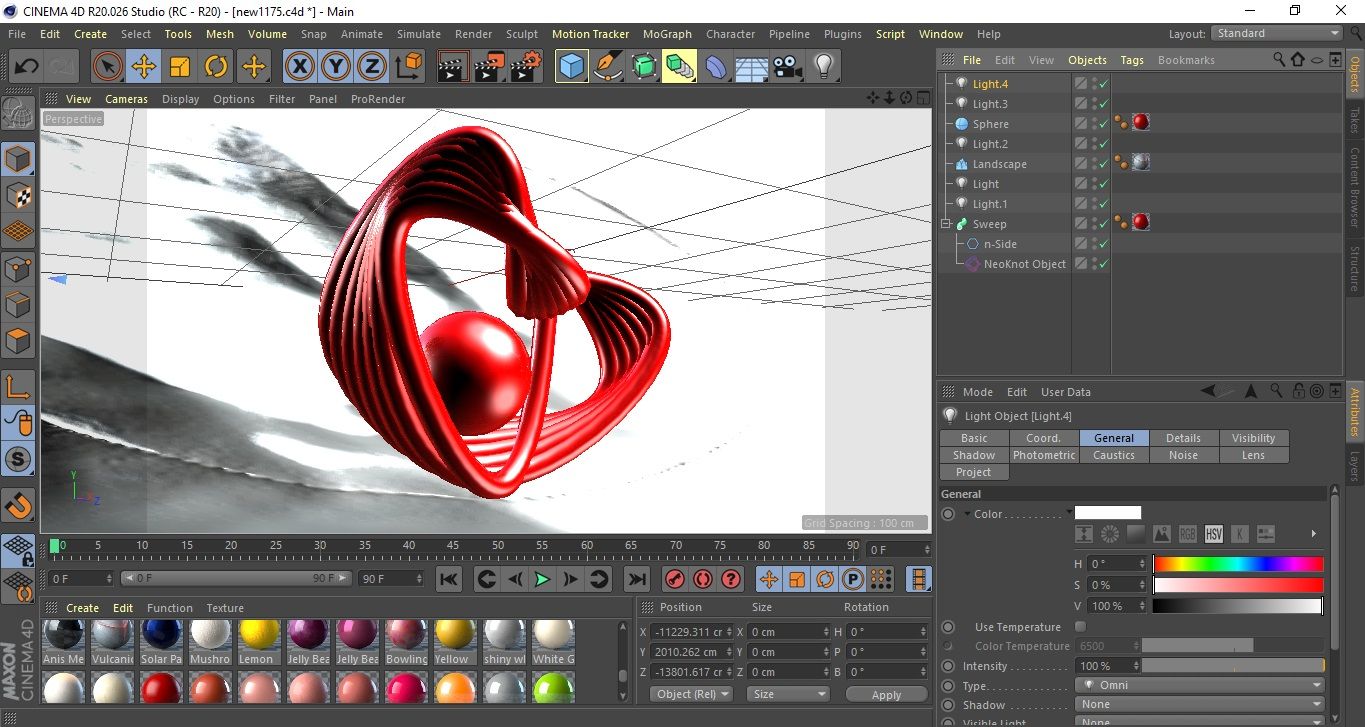Open the Object (Rel) dropdown
1365x727 pixels.
(x=691, y=694)
